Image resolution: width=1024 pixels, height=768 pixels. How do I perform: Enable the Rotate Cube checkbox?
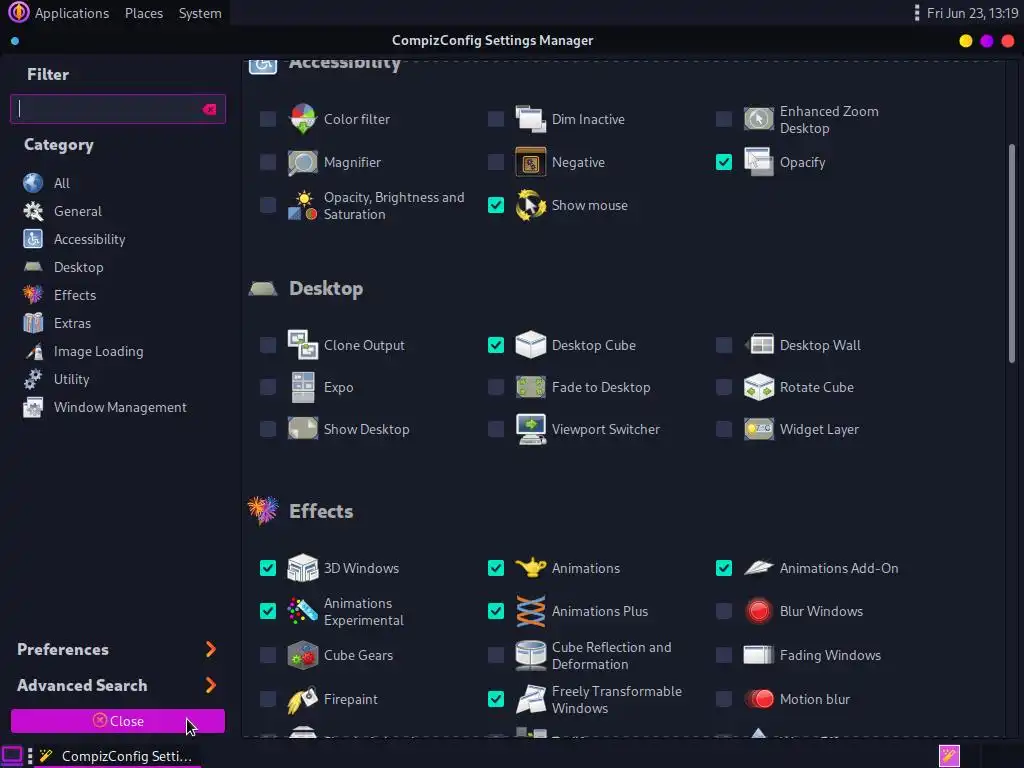pos(724,387)
